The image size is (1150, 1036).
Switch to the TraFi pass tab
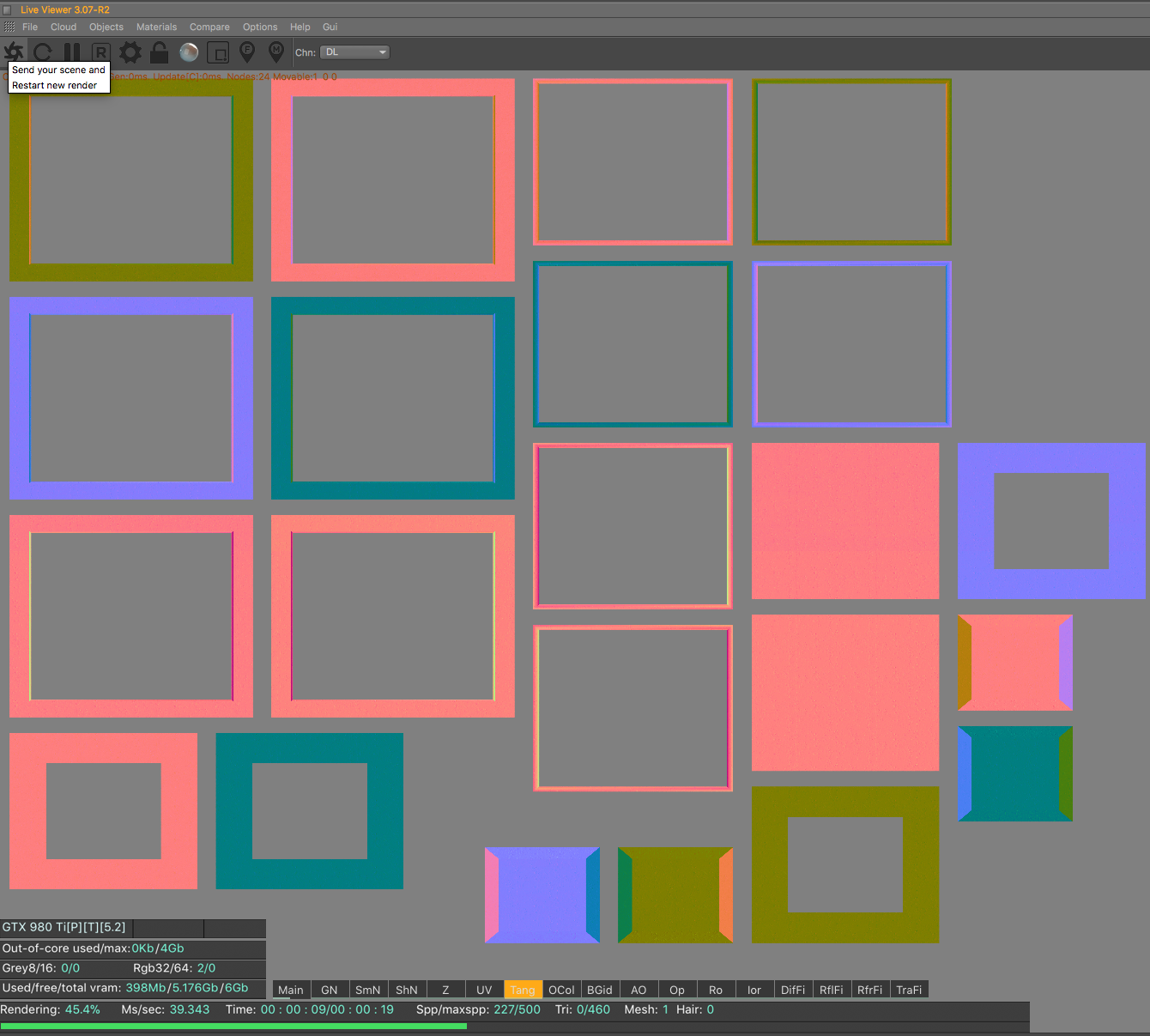click(x=909, y=990)
